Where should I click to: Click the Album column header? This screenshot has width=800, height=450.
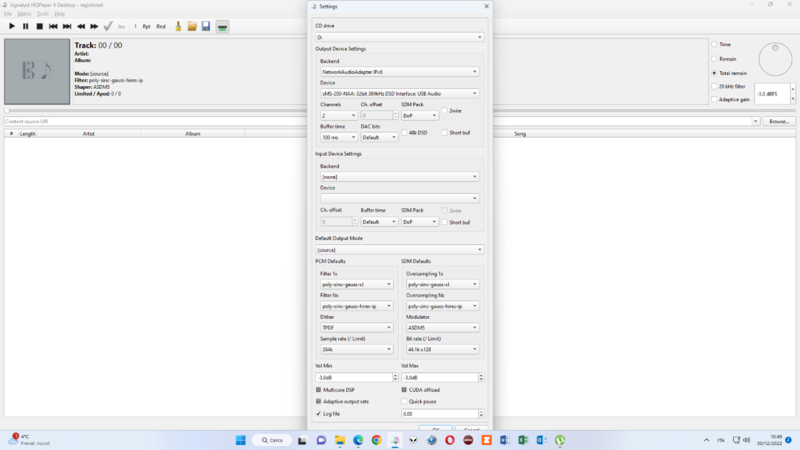tap(193, 134)
